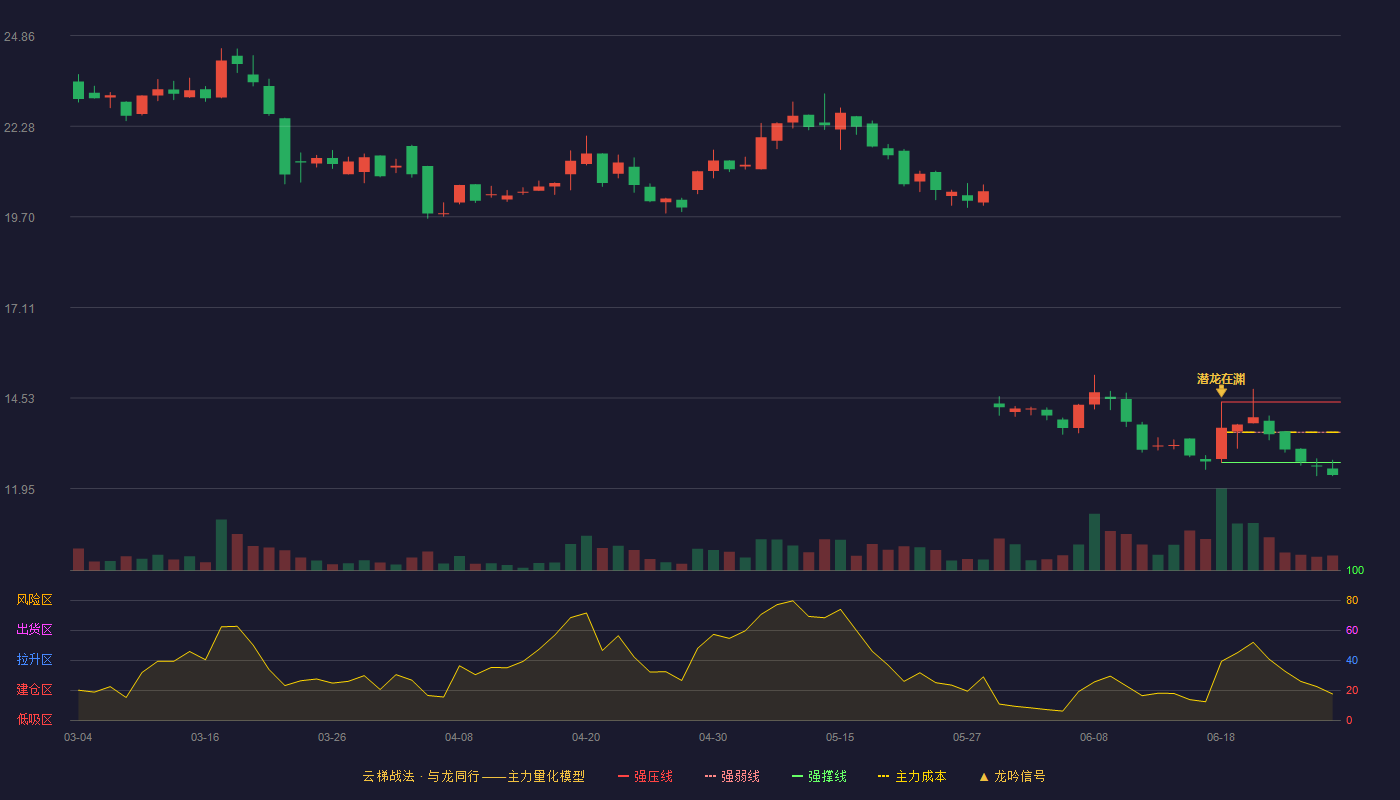Viewport: 1400px width, 800px height.
Task: Select the 风险区 zone label
Action: pos(34,600)
